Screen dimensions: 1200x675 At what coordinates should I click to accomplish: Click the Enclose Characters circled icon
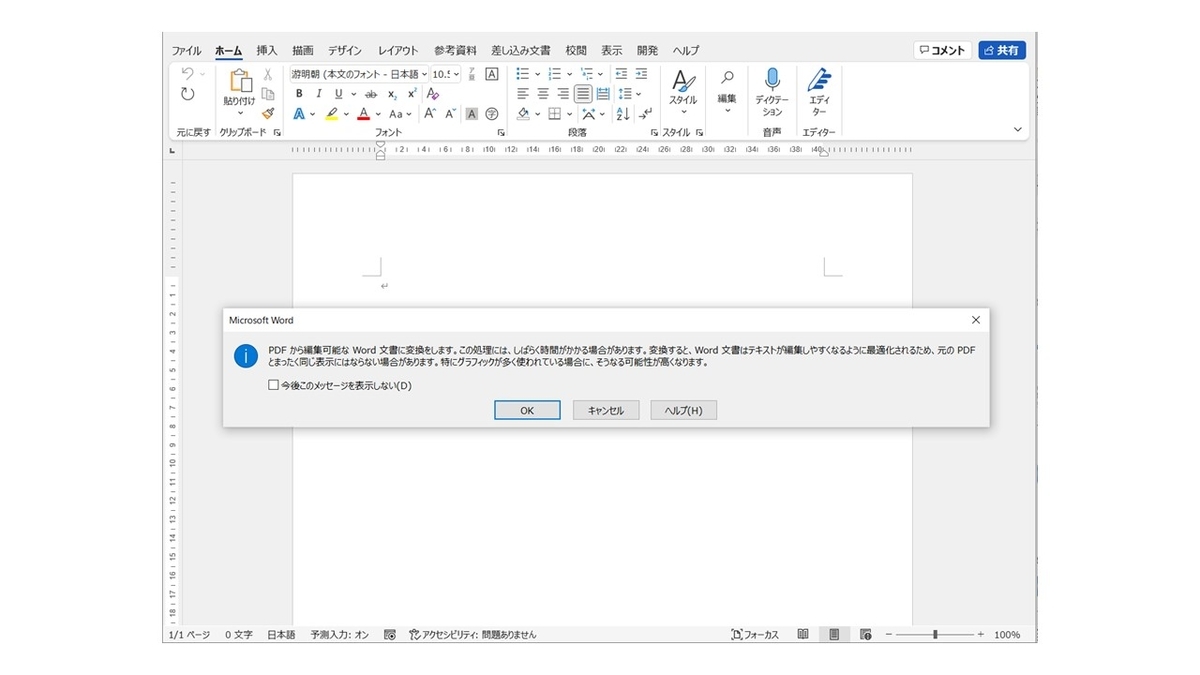492,114
